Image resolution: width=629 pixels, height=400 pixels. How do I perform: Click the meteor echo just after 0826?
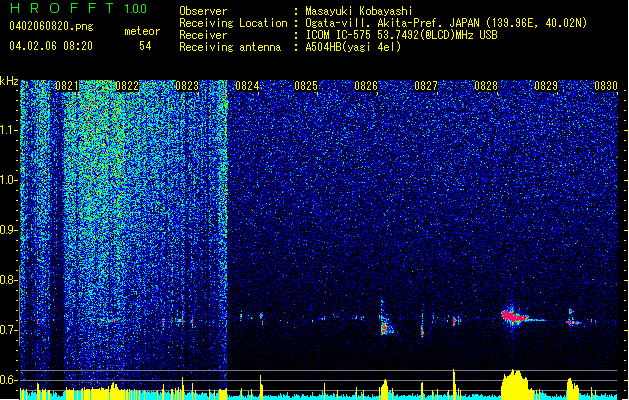pos(386,323)
